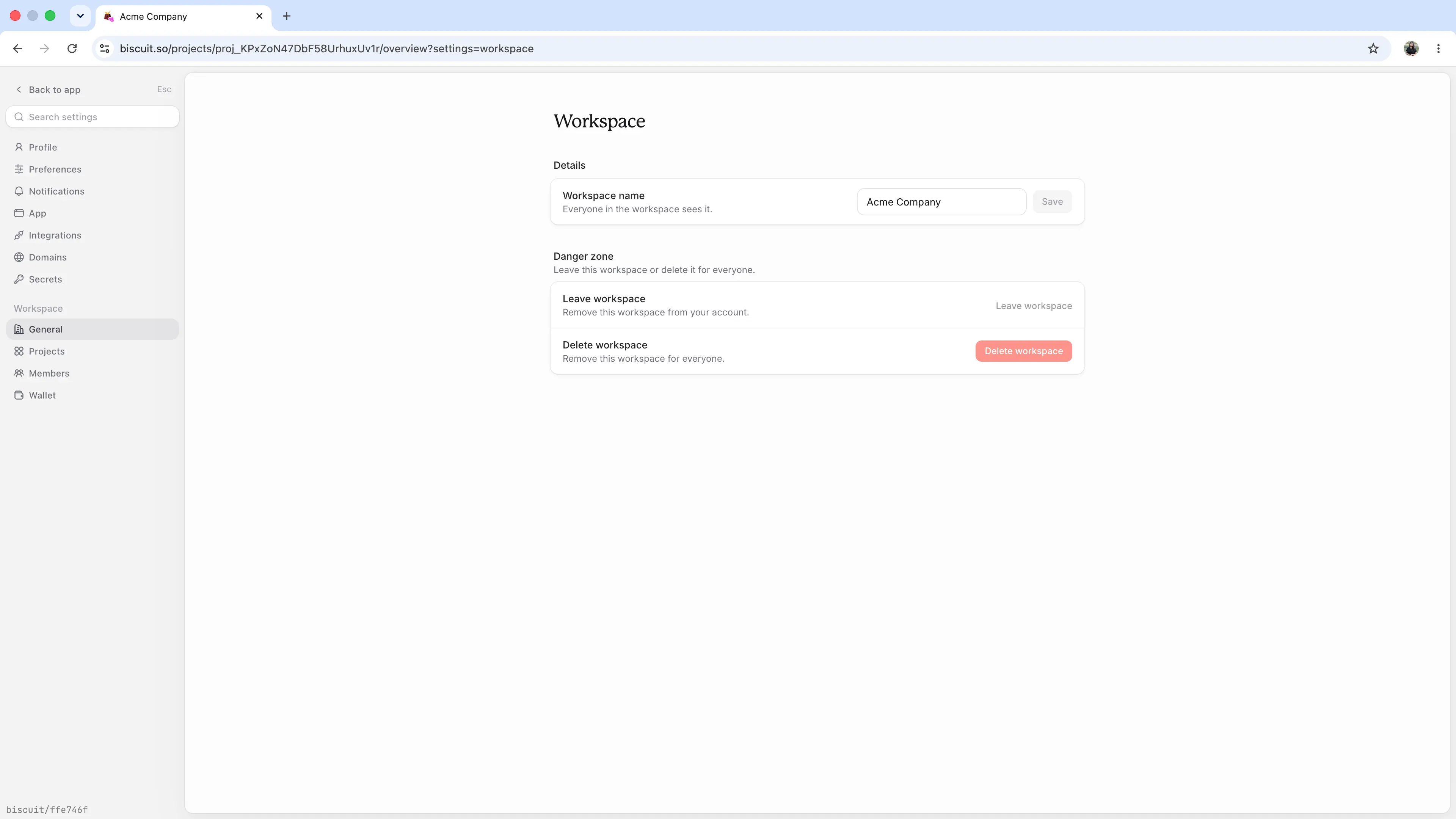Click the Notifications bell icon
1456x819 pixels.
(x=19, y=191)
